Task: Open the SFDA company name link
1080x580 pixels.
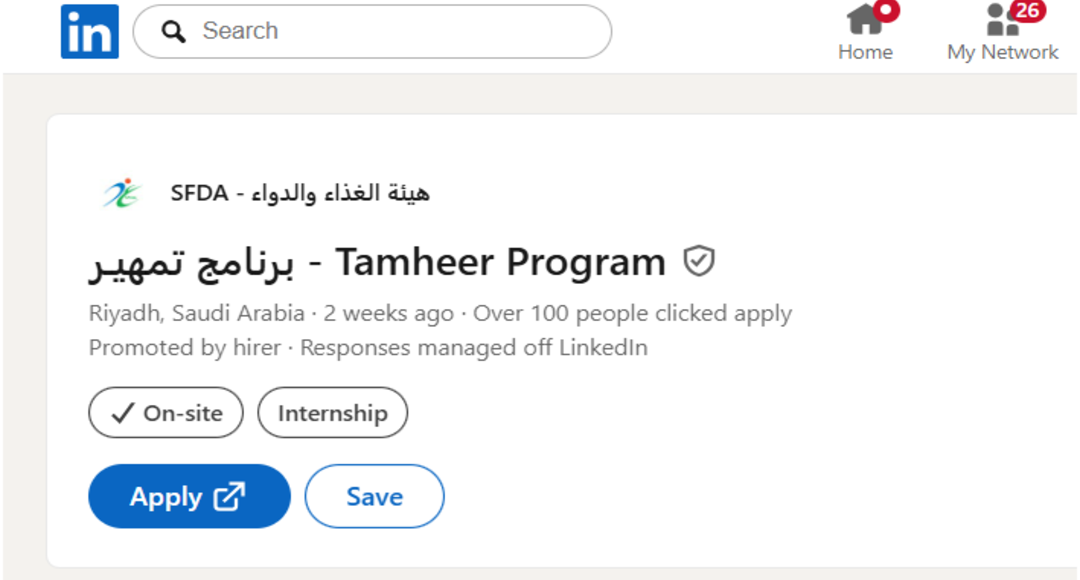Action: [x=300, y=193]
